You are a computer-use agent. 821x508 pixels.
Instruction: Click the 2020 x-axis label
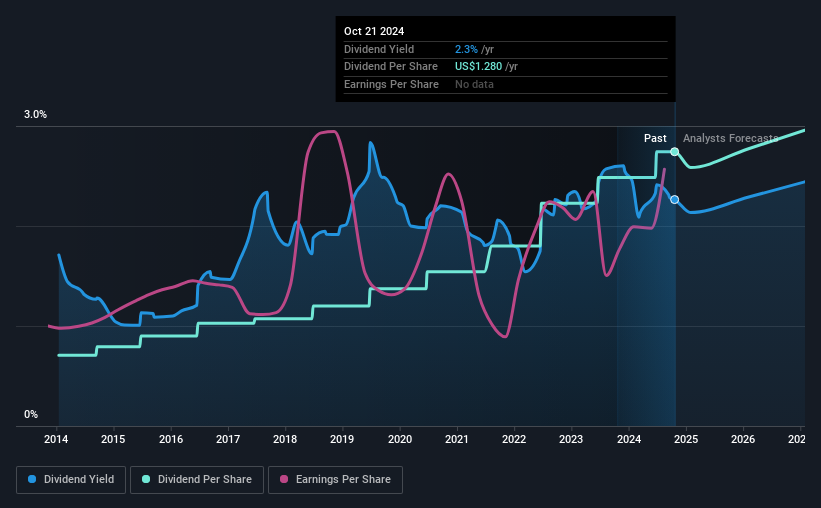400,439
